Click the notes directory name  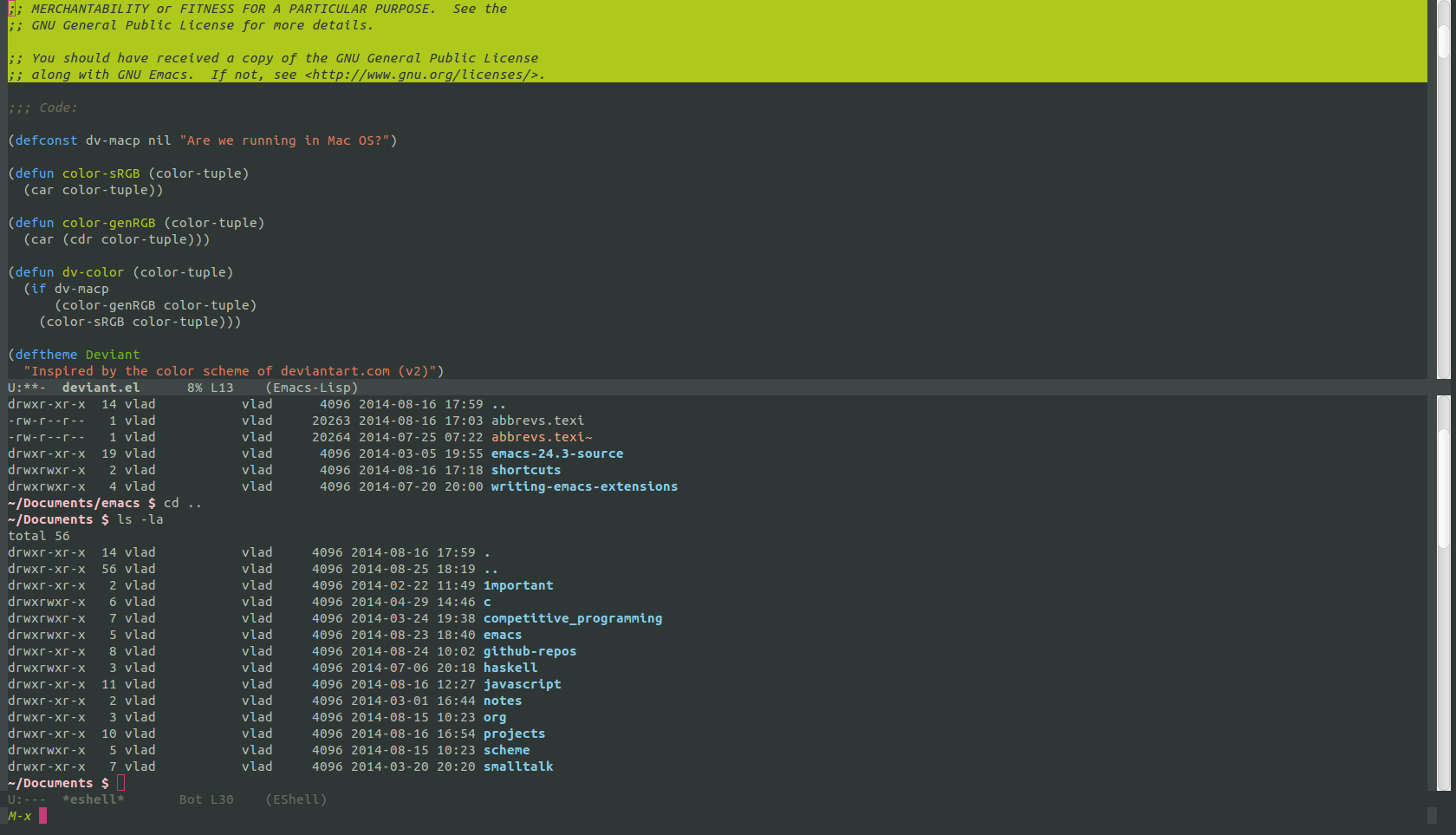pos(503,701)
